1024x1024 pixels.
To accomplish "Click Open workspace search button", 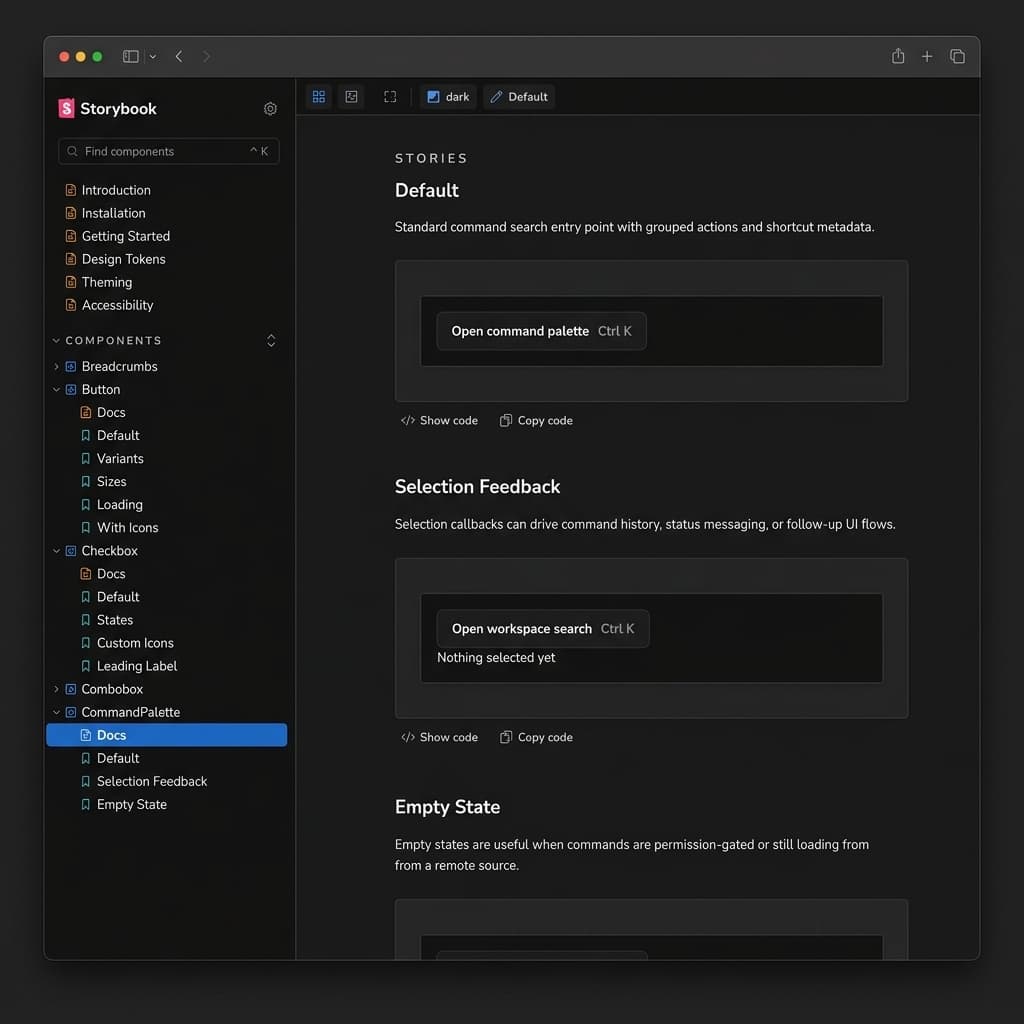I will coord(543,628).
